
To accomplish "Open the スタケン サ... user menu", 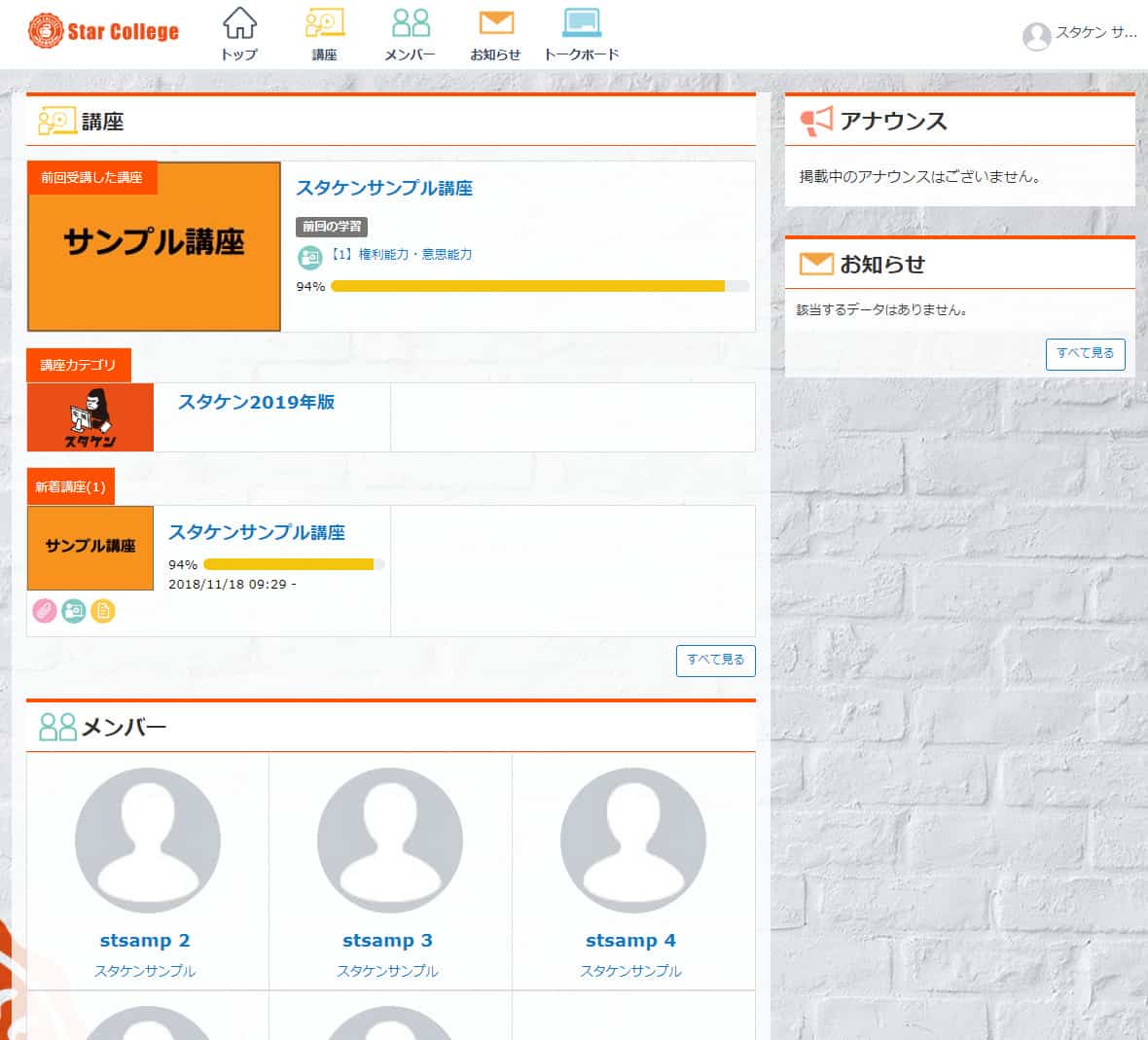I will click(1095, 32).
